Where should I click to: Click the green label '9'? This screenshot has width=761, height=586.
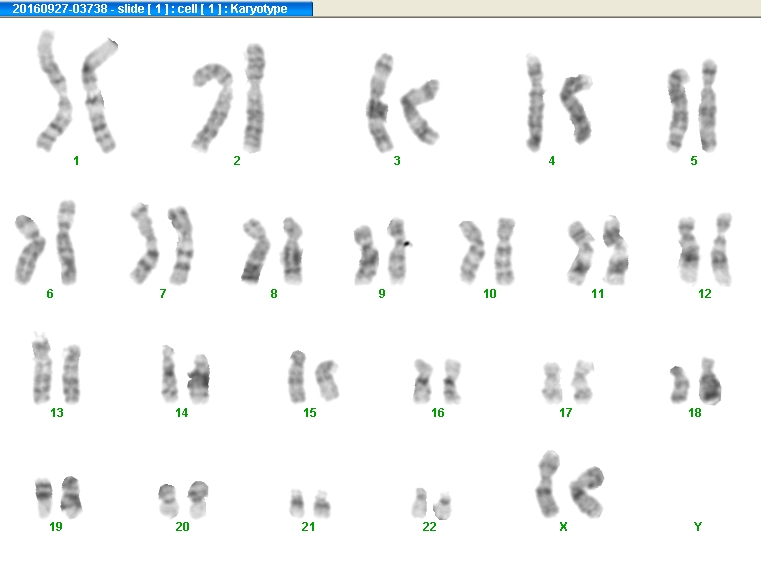pyautogui.click(x=382, y=294)
